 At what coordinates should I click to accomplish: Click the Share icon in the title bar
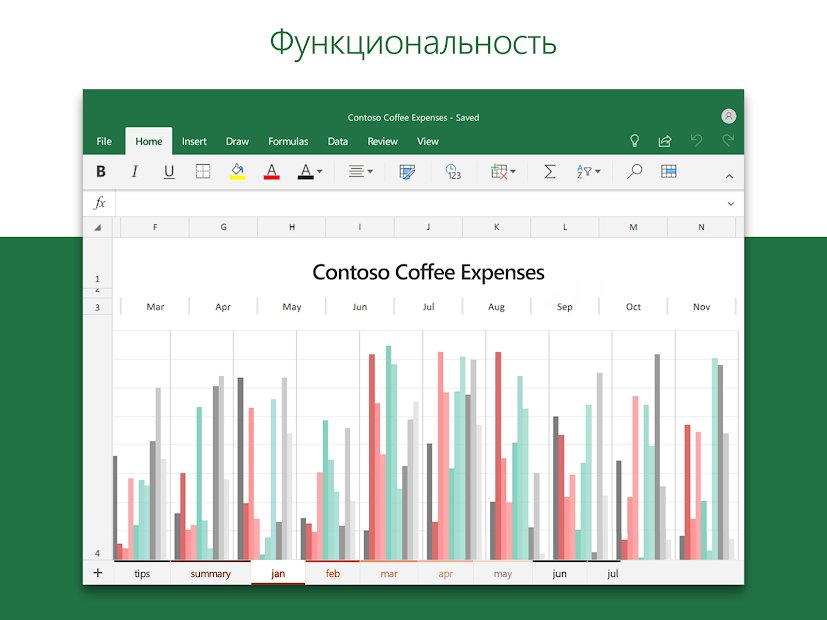(664, 141)
